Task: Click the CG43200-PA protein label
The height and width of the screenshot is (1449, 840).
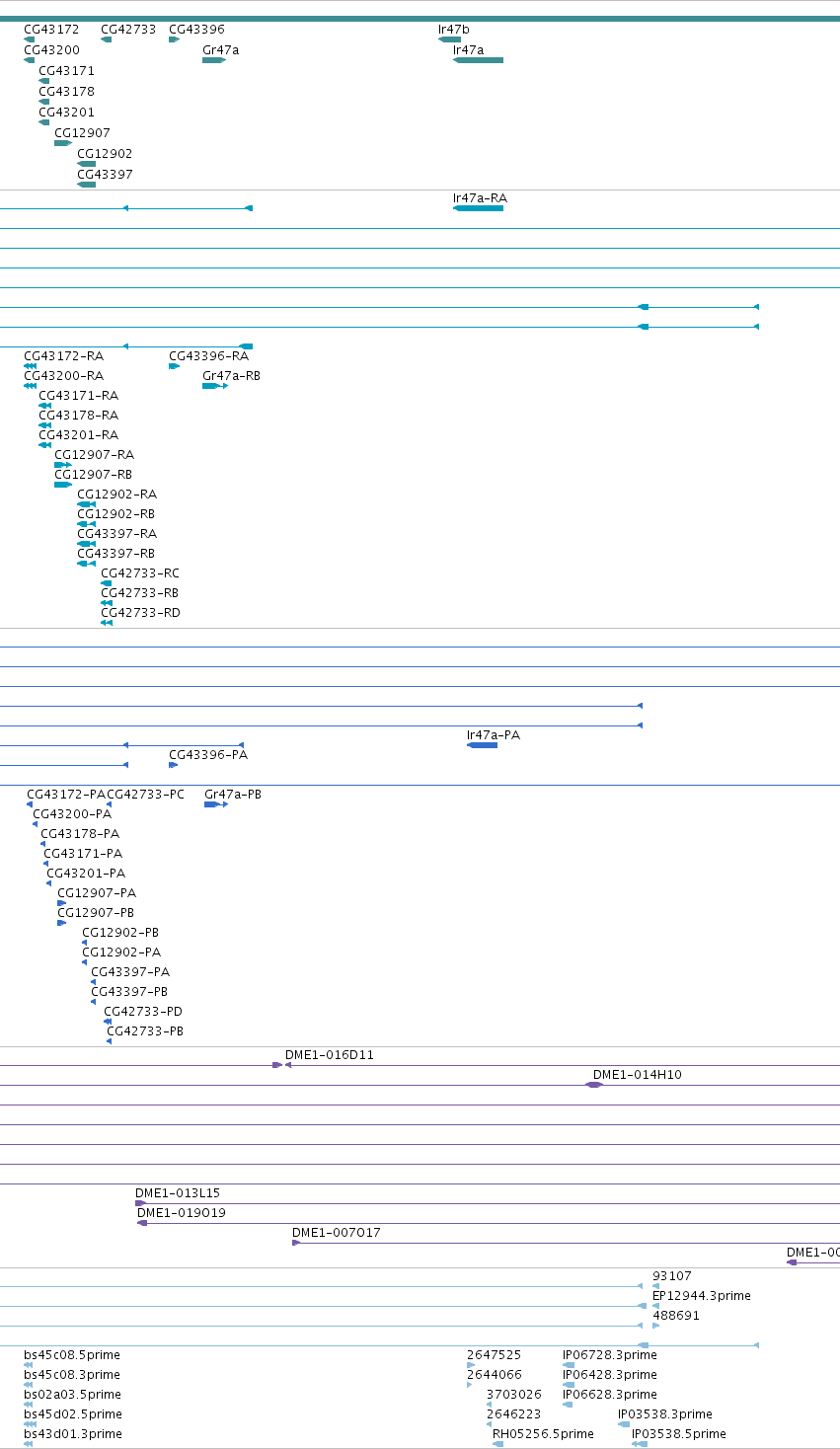Action: pyautogui.click(x=72, y=814)
